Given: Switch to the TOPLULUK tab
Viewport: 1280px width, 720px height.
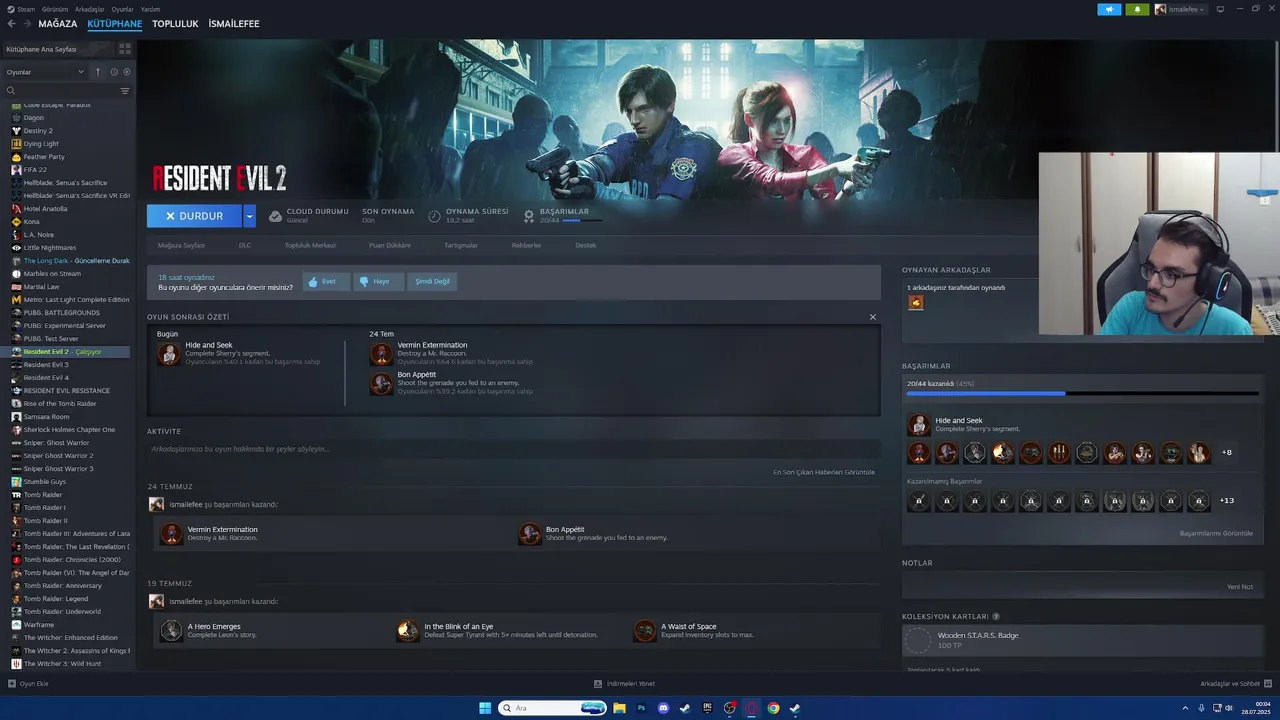Looking at the screenshot, I should coord(175,24).
